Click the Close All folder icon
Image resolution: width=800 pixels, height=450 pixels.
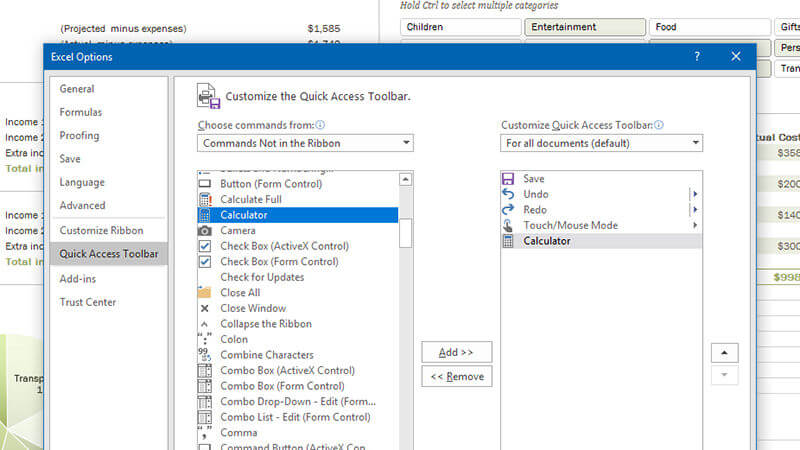[204, 292]
